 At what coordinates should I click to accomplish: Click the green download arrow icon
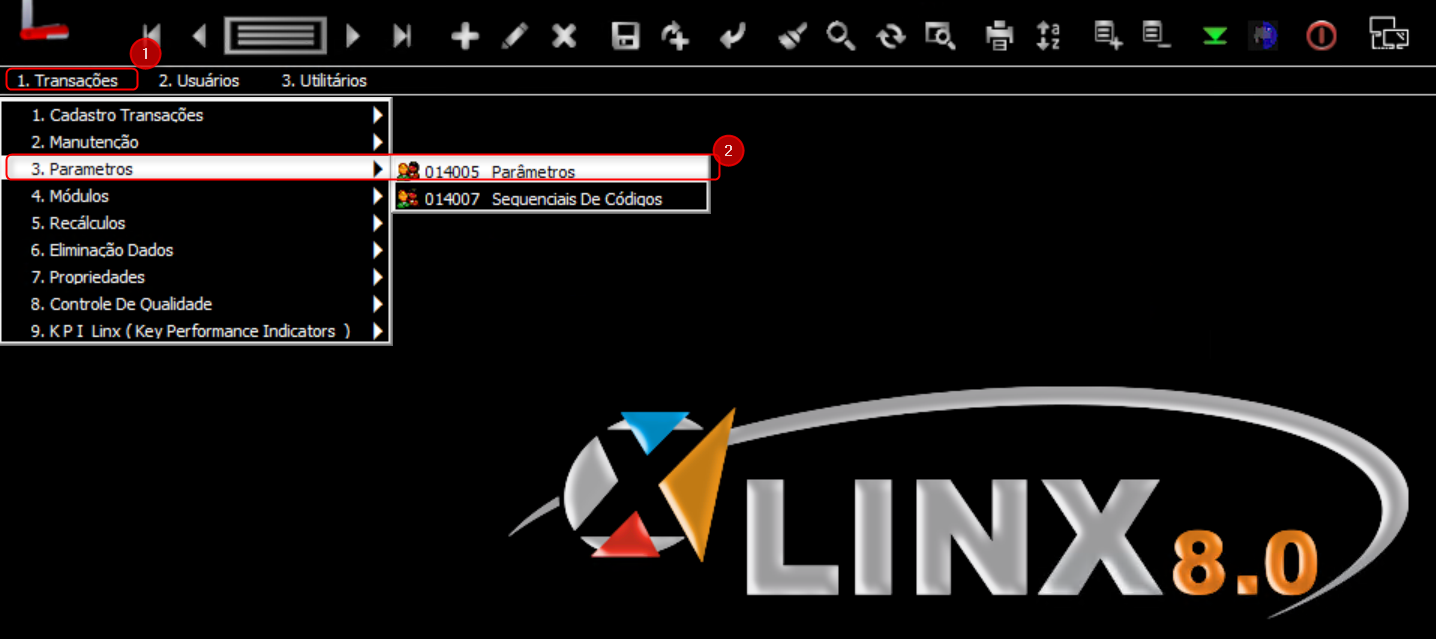click(x=1215, y=37)
